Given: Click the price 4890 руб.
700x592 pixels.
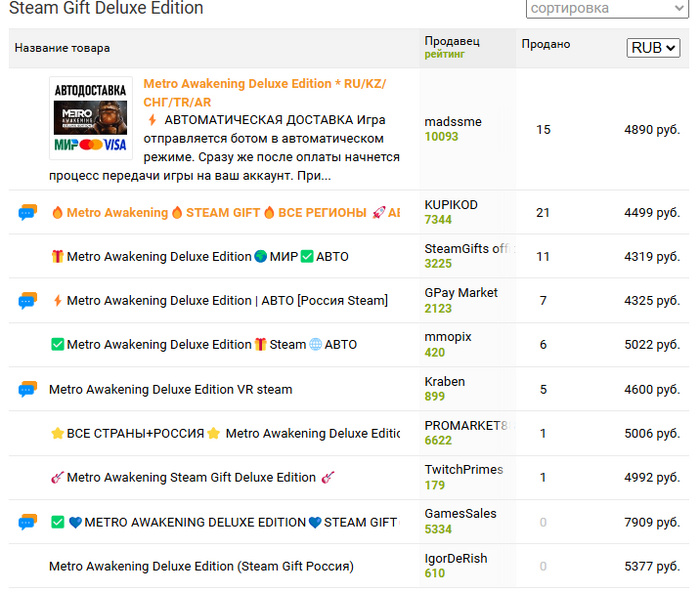Looking at the screenshot, I should pyautogui.click(x=652, y=129).
